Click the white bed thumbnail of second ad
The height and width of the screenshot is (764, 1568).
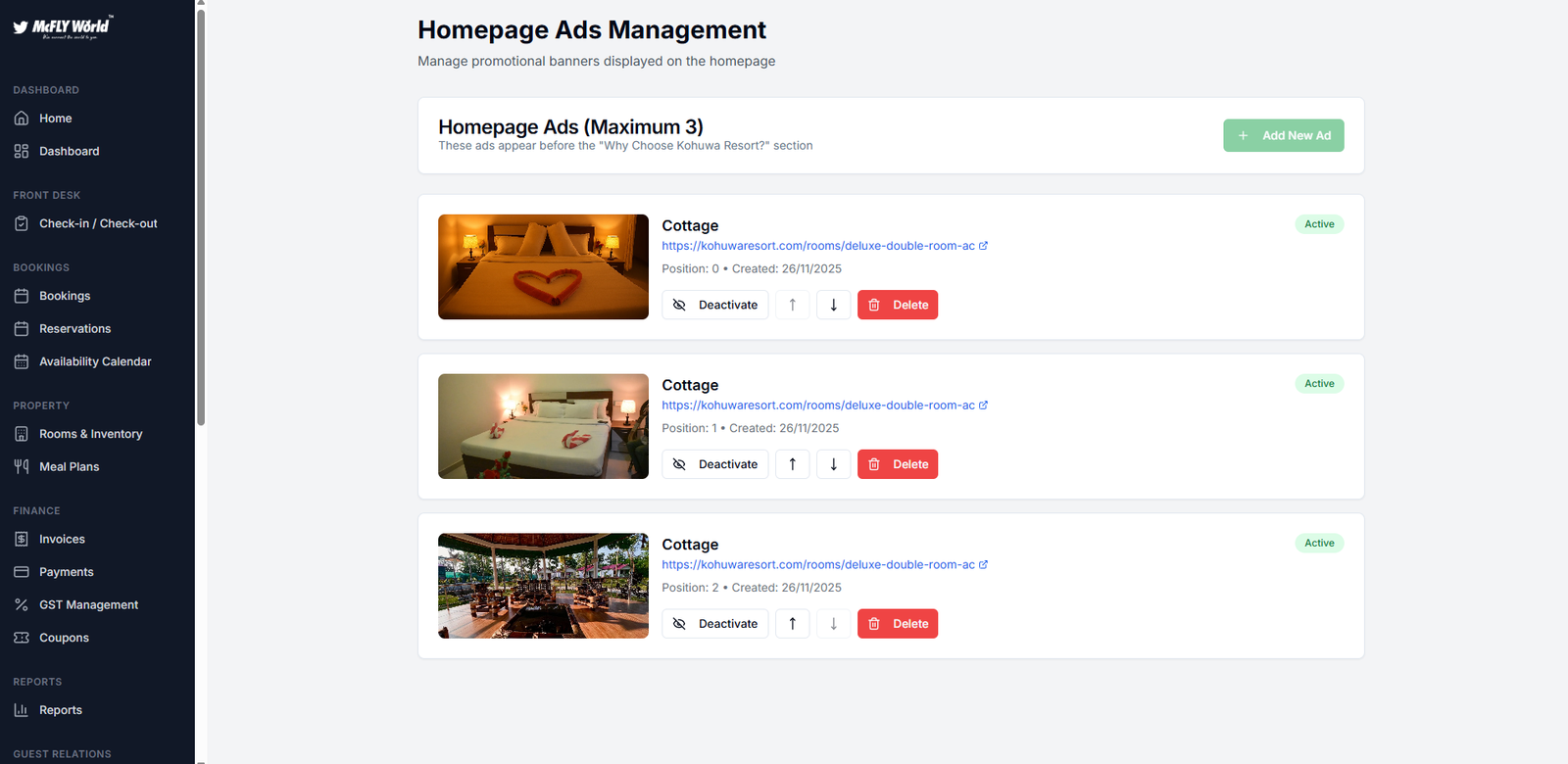click(543, 426)
